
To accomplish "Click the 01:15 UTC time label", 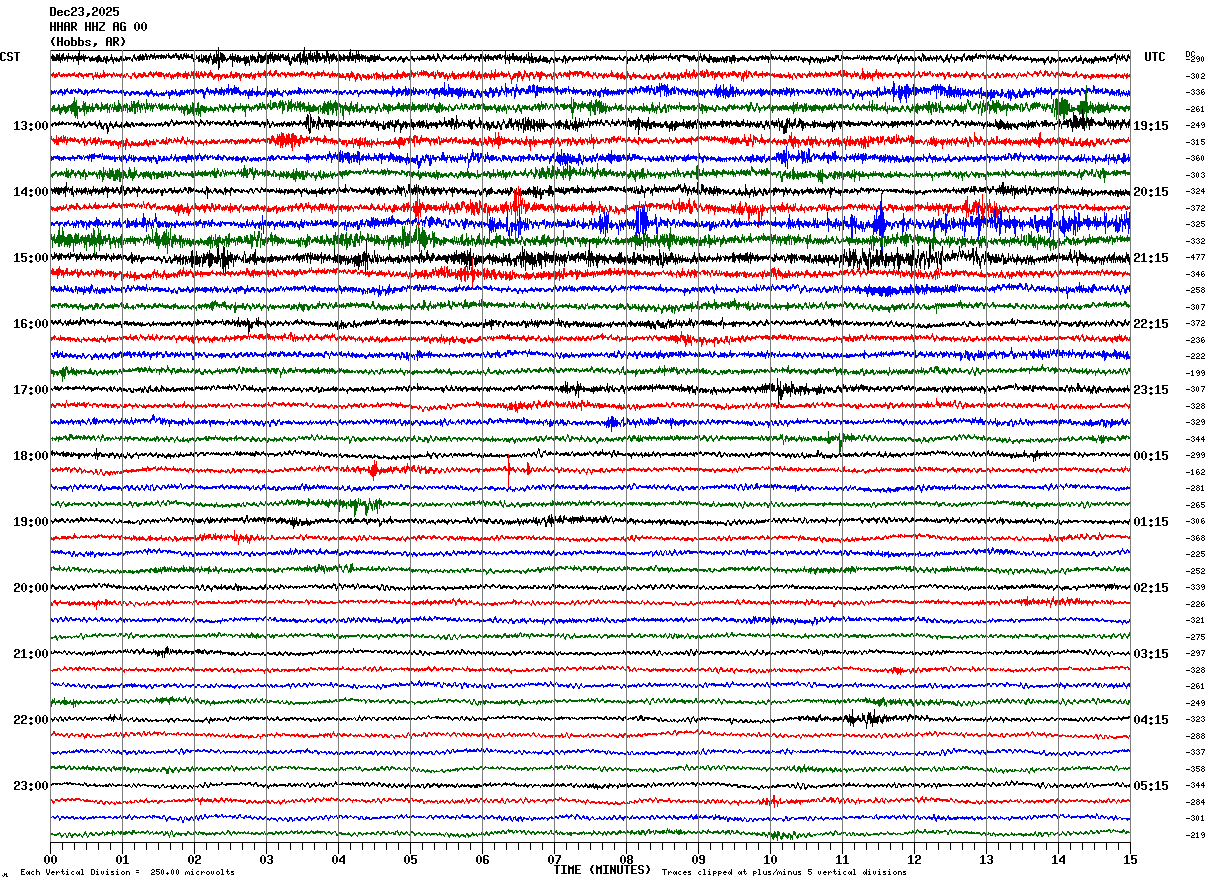I will point(1151,522).
